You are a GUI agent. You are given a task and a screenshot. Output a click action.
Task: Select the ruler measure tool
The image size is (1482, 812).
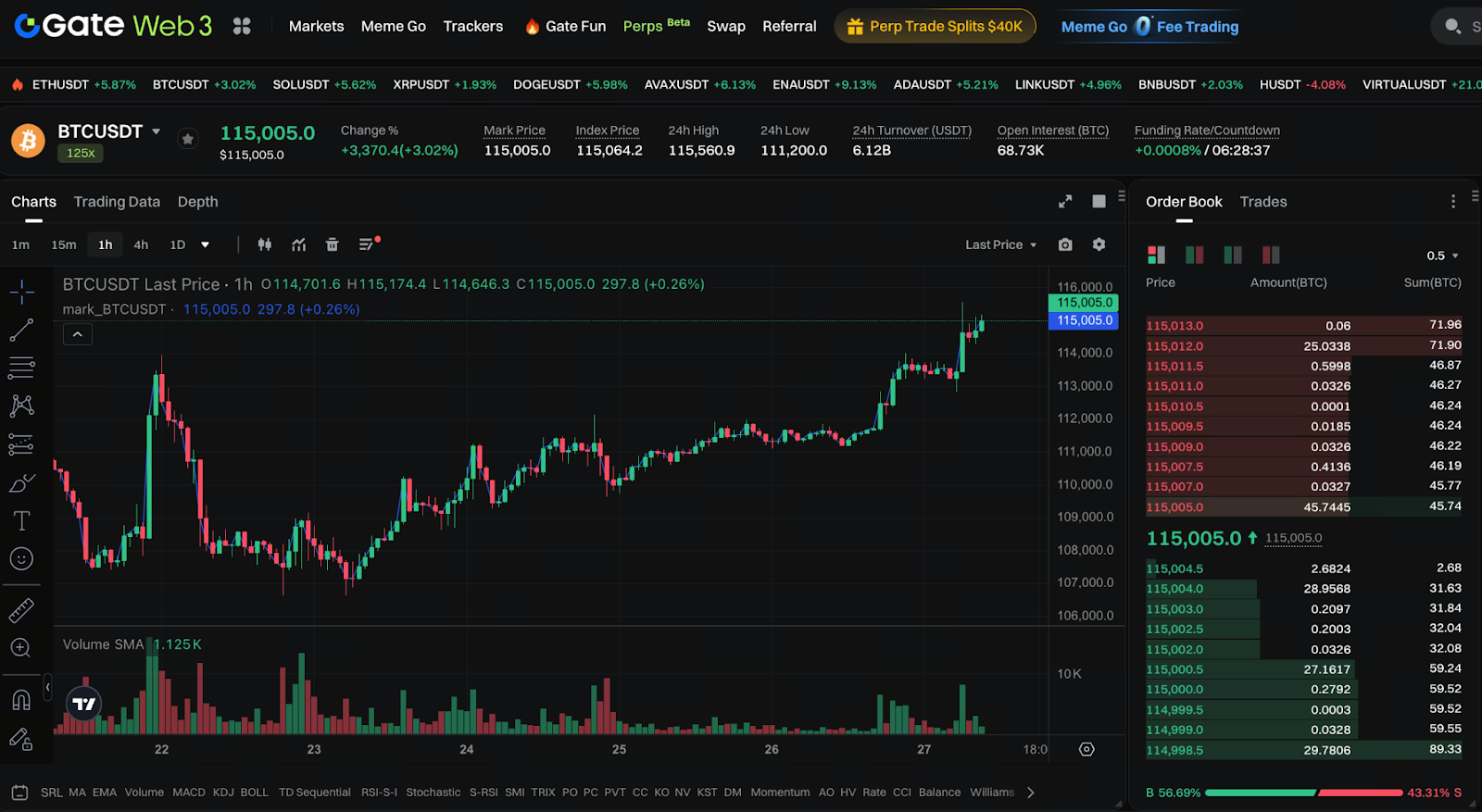21,610
